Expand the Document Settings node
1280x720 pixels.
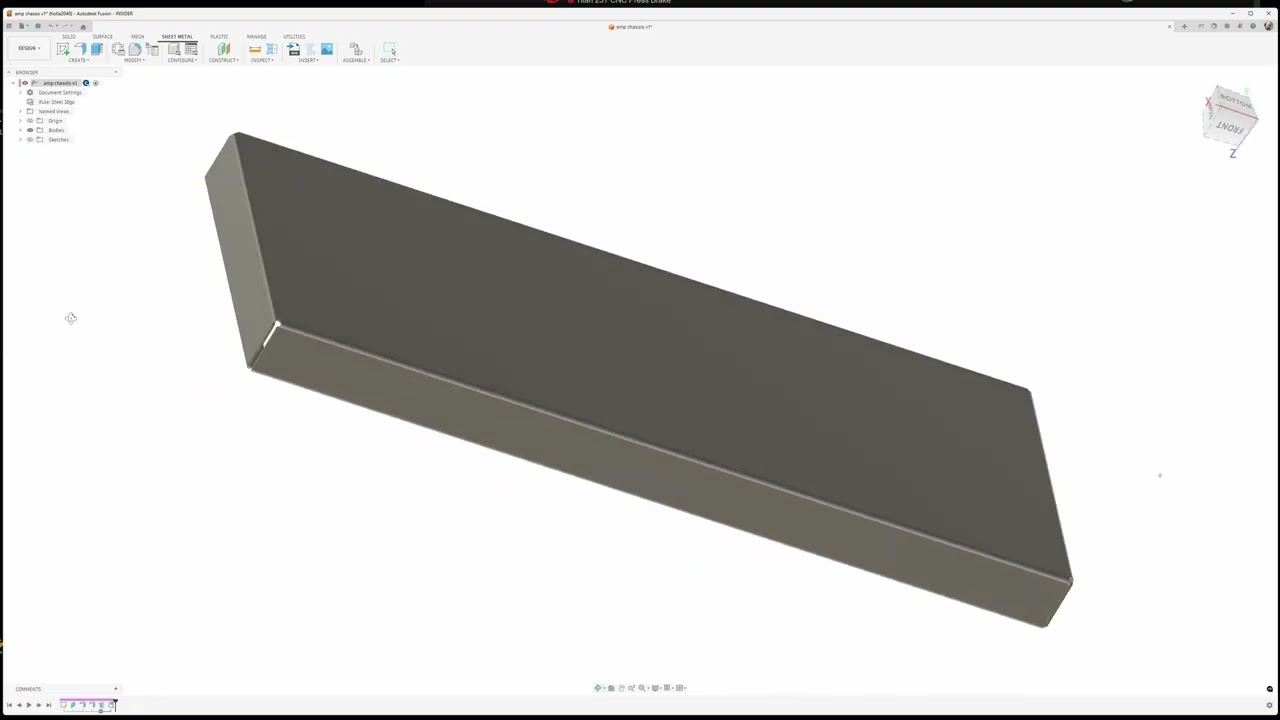coord(20,92)
